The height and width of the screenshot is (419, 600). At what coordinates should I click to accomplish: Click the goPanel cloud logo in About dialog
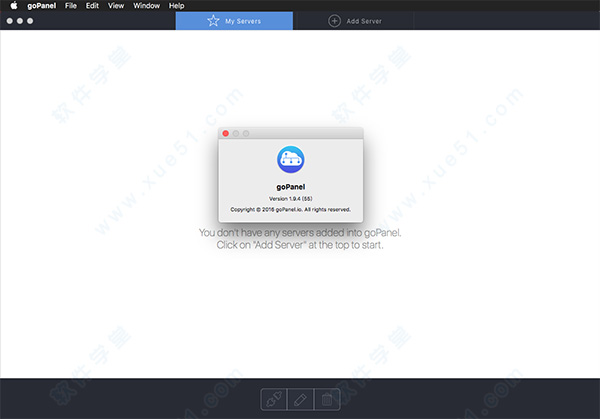291,160
